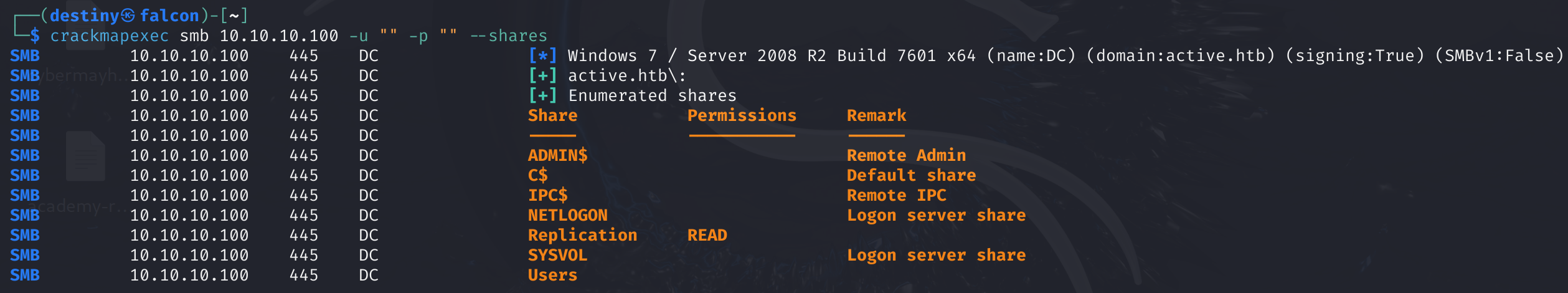Select the --shares flag in the command

coord(508,36)
